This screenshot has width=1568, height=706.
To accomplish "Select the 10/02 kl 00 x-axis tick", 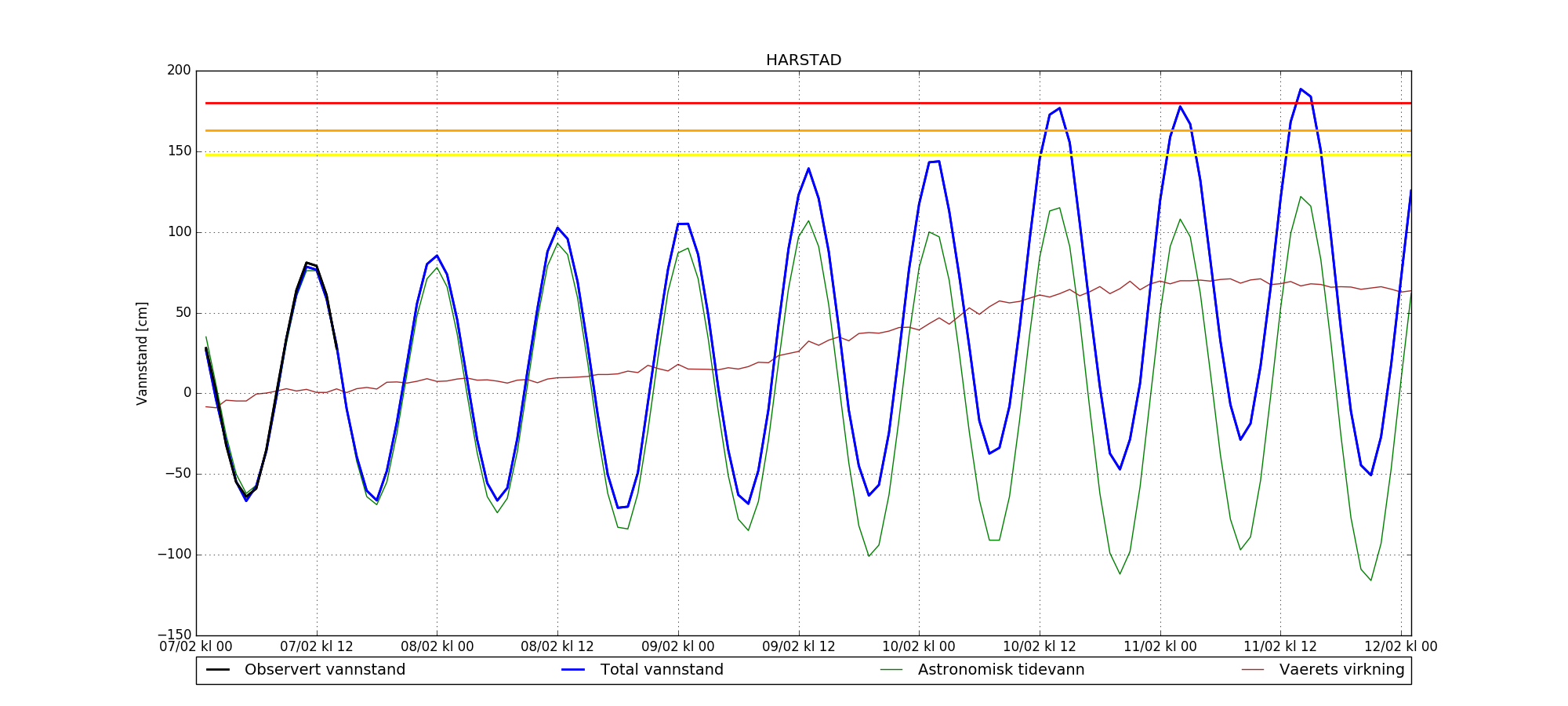I will pos(919,647).
